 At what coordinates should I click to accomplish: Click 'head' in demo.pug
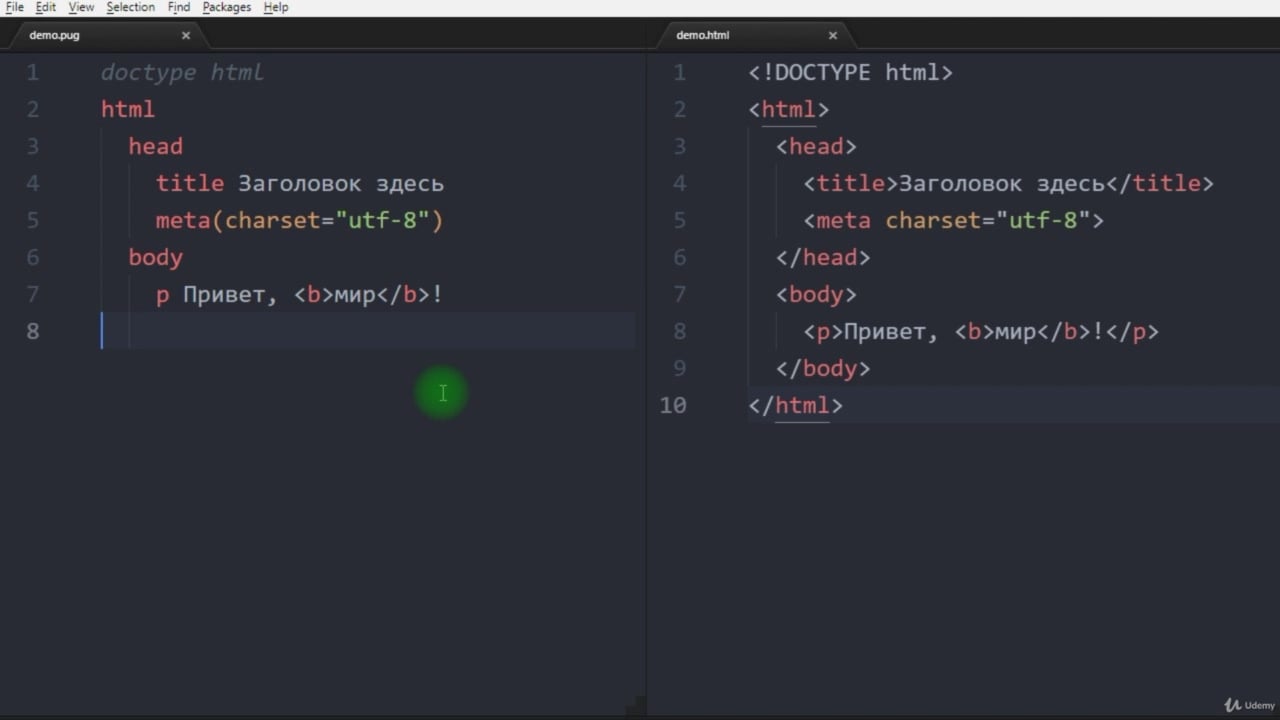[155, 147]
